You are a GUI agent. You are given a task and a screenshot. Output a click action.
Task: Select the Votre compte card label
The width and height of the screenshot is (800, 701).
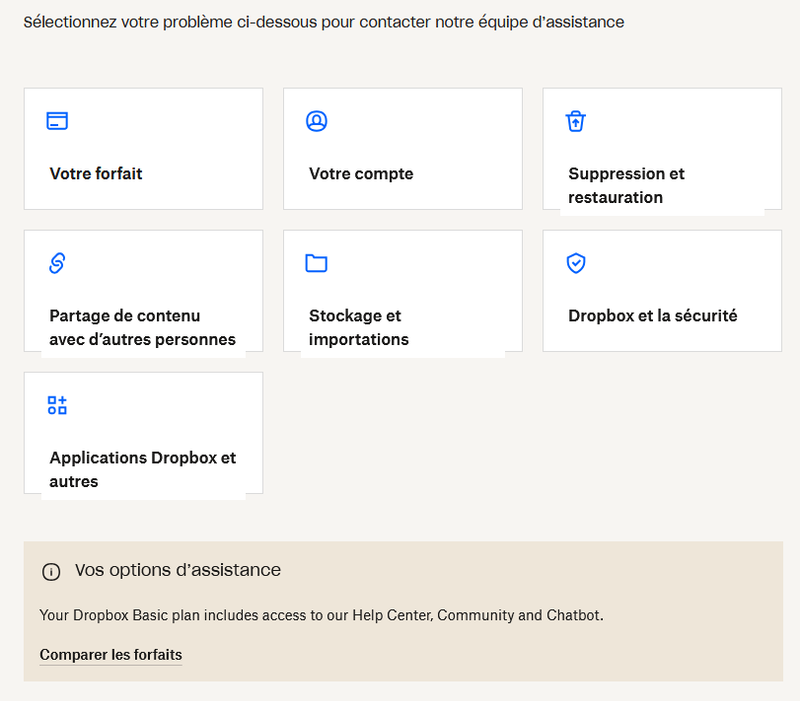[361, 174]
